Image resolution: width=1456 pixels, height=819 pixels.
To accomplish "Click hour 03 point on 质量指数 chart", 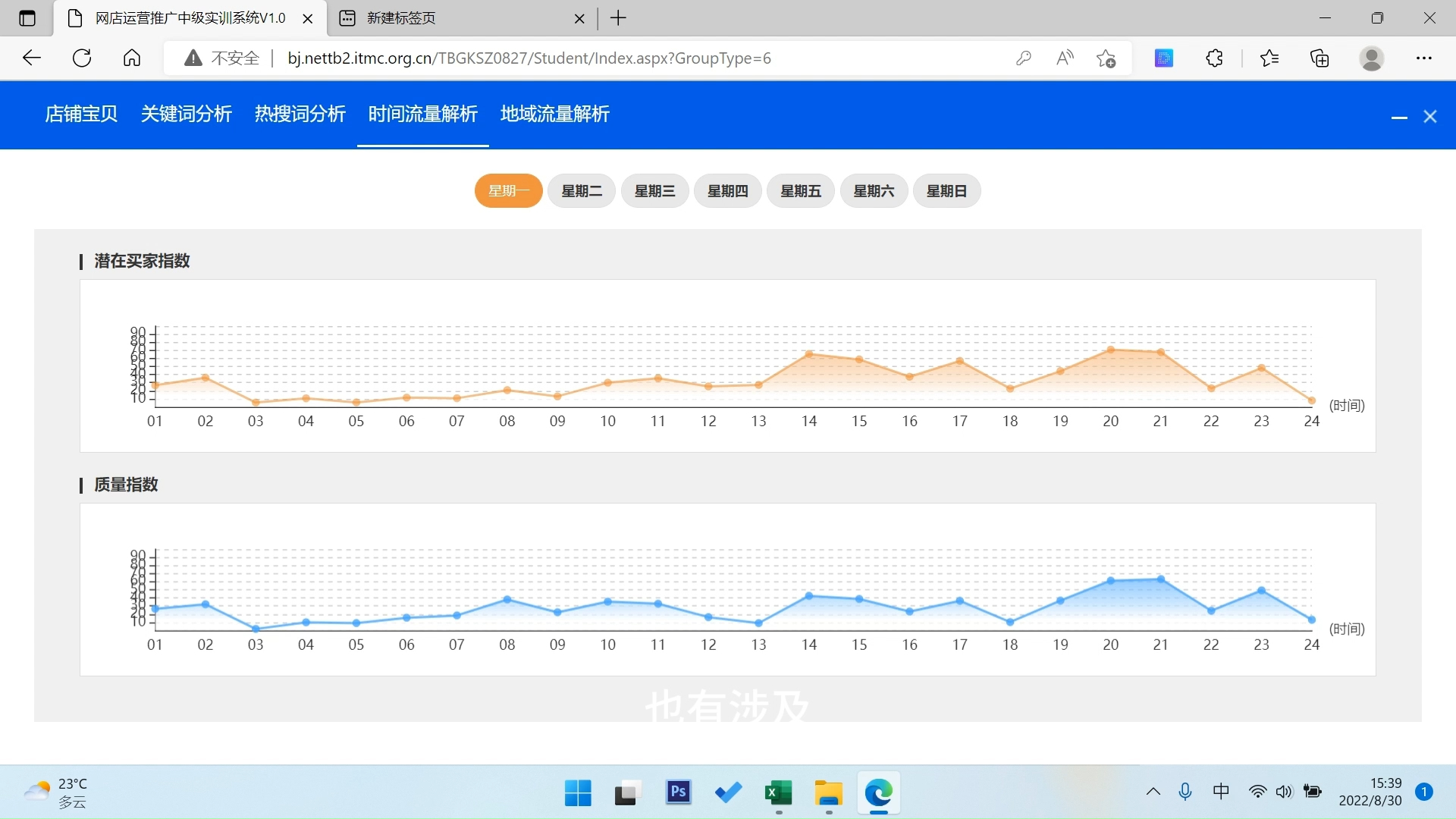I will (256, 629).
